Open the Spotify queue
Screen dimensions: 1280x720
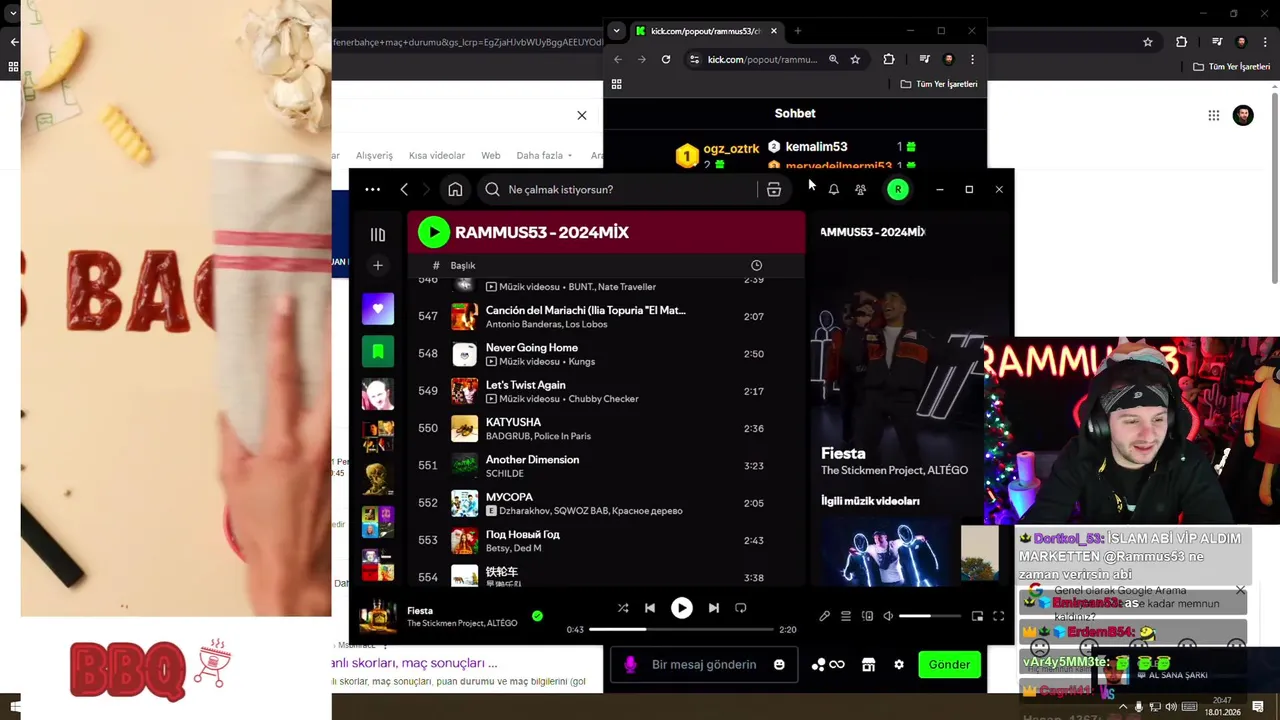(846, 616)
